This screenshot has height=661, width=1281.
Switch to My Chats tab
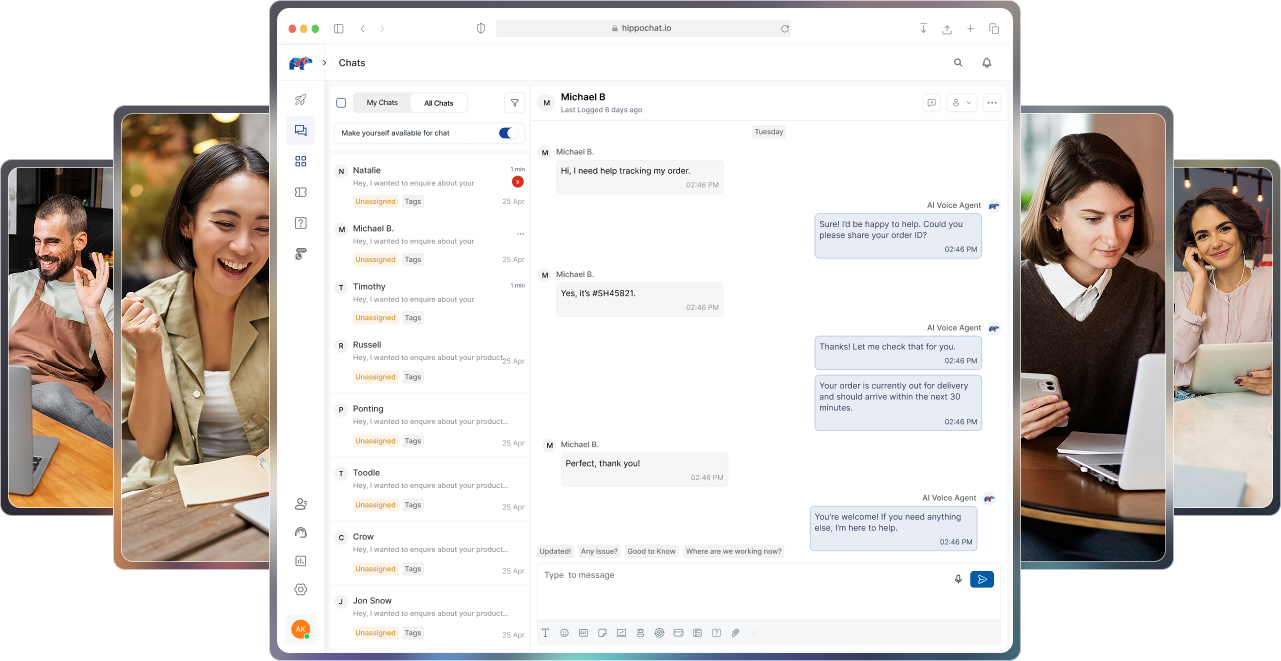382,103
